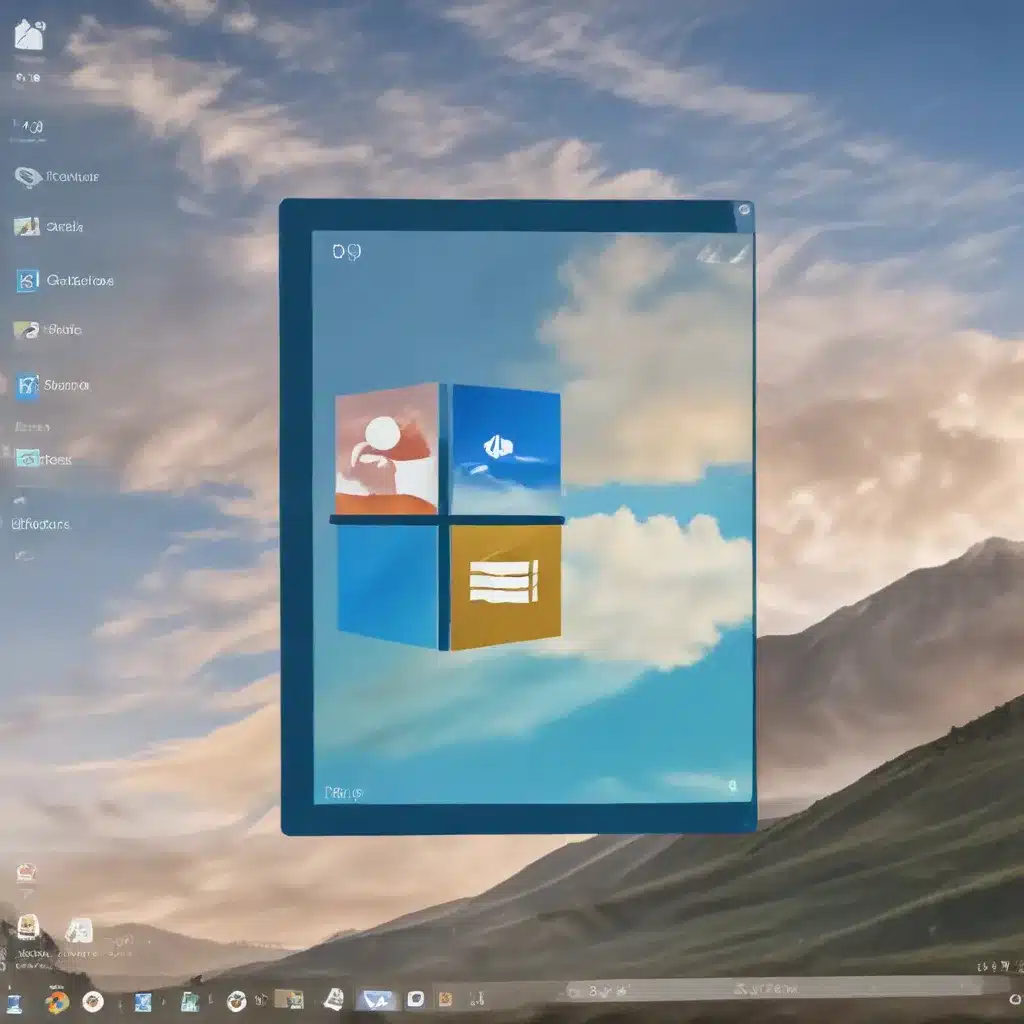Open the blue square 'KS' desktop shortcut
This screenshot has height=1024, width=1024.
[27, 281]
